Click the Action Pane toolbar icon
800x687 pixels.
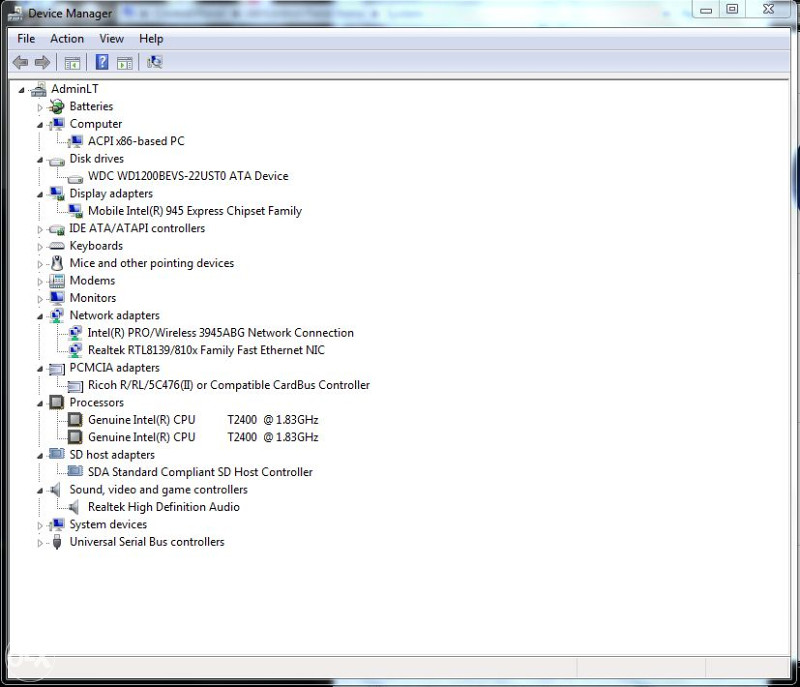[124, 63]
